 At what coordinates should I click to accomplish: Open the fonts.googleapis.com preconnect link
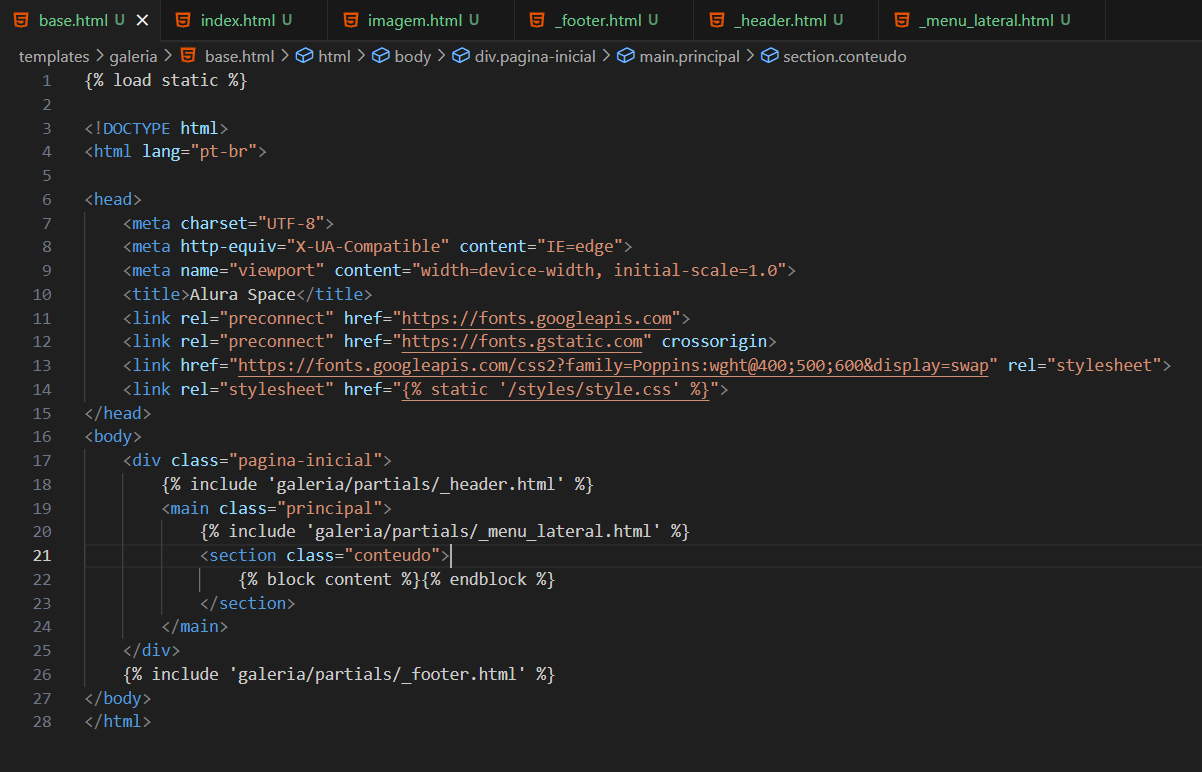coord(536,318)
